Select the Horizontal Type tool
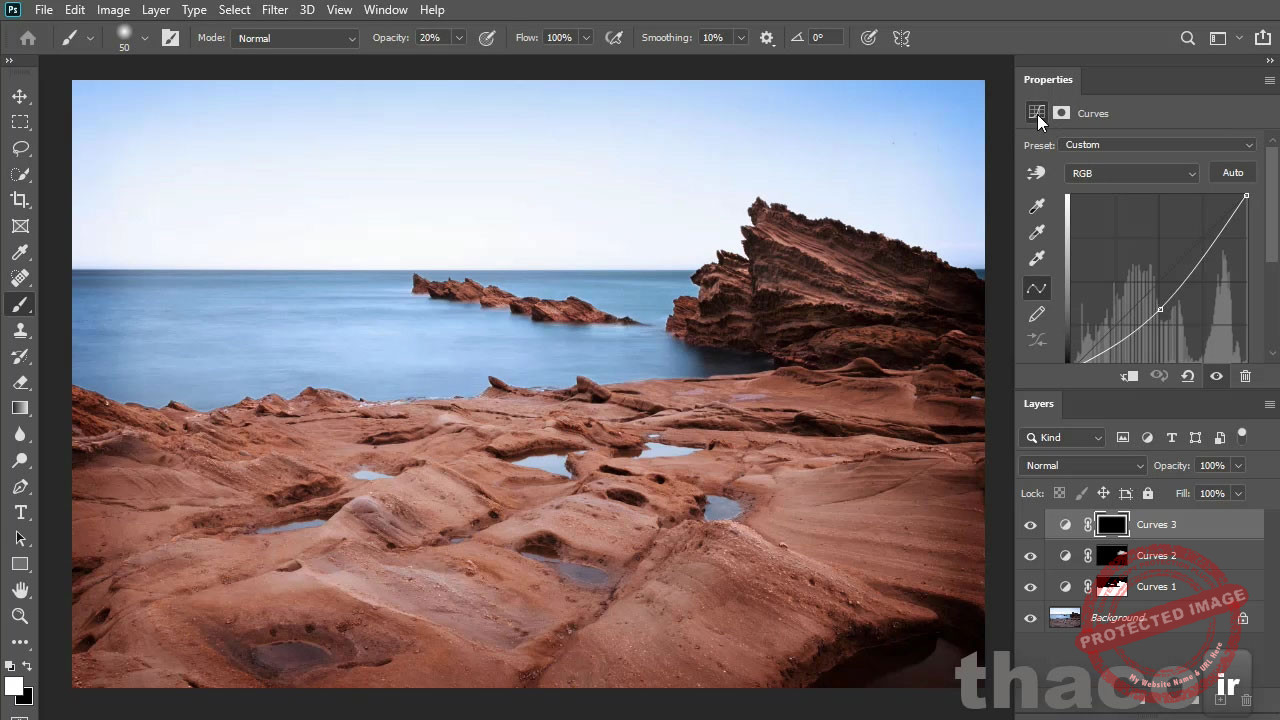The height and width of the screenshot is (720, 1280). pos(20,512)
